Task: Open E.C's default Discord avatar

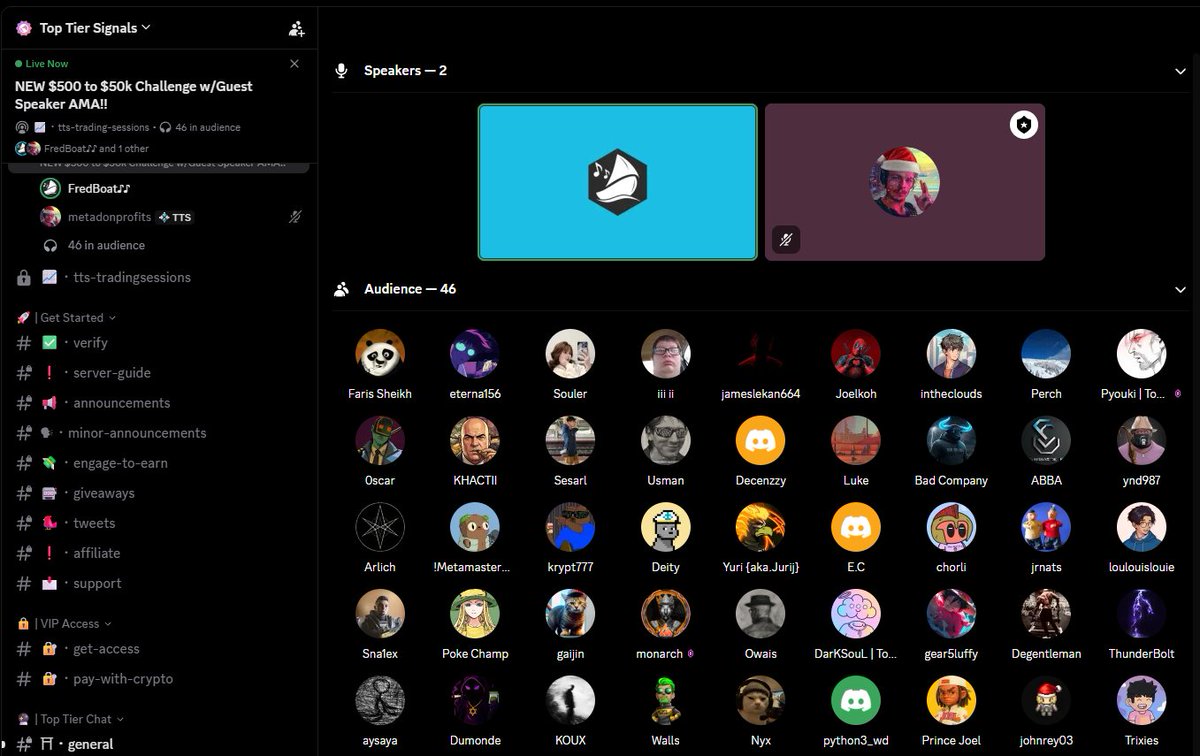Action: click(x=856, y=527)
